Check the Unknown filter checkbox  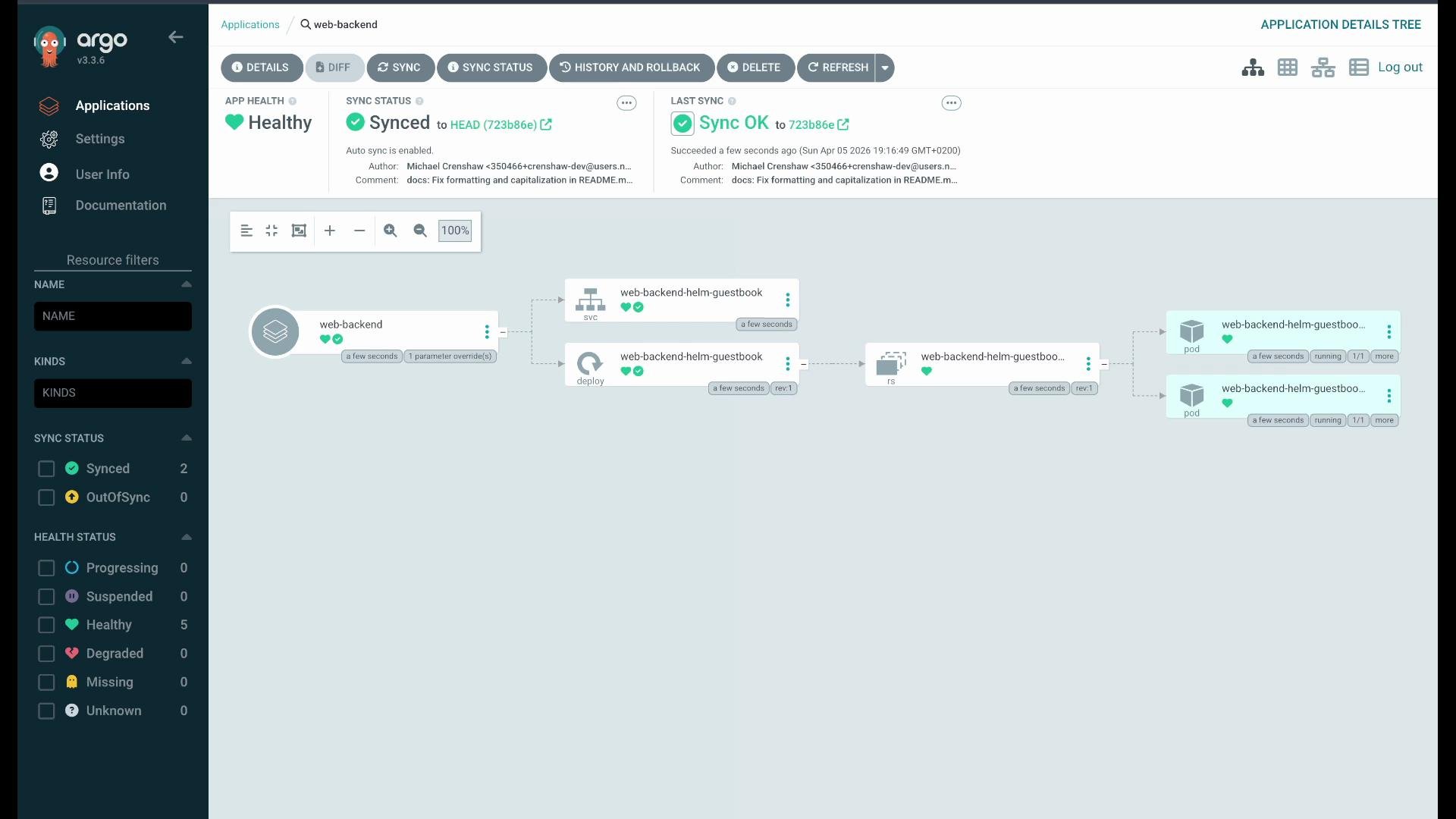(46, 711)
